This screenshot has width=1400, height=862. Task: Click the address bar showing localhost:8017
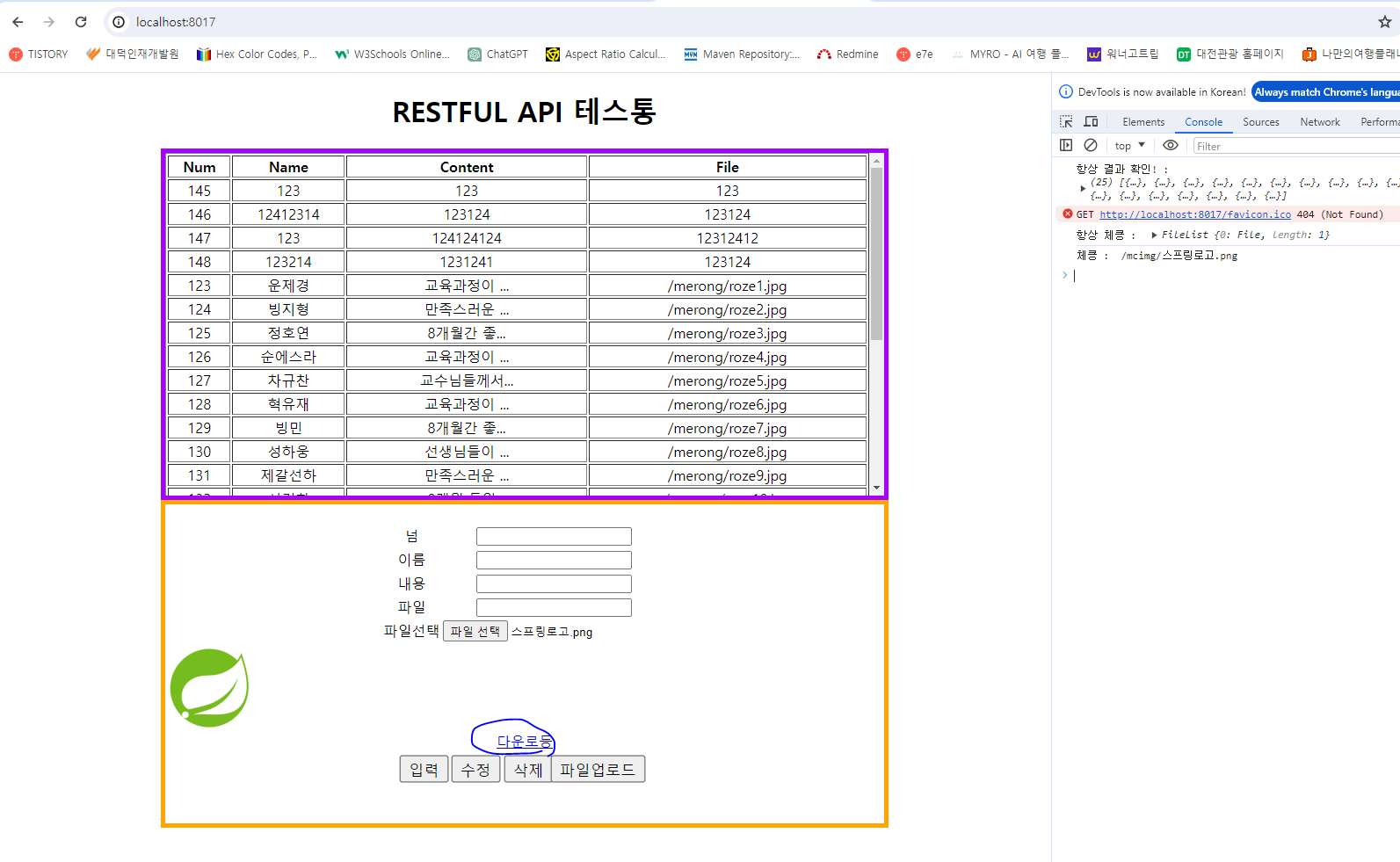pos(176,22)
